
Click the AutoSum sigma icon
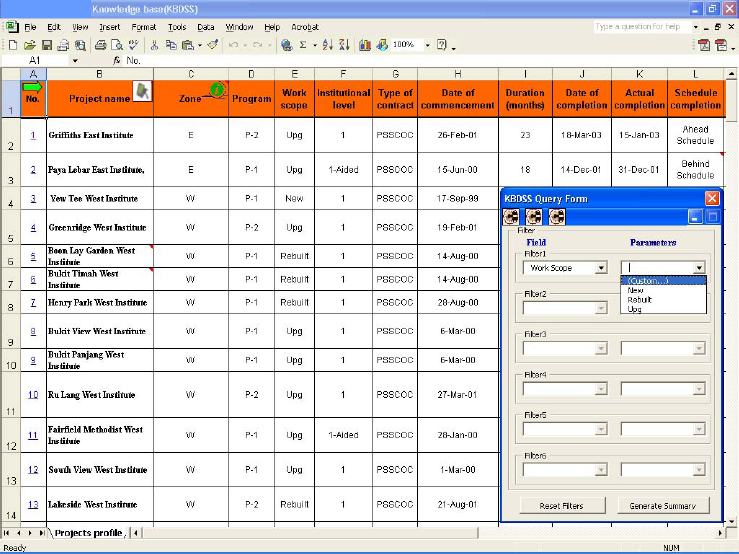[x=303, y=45]
